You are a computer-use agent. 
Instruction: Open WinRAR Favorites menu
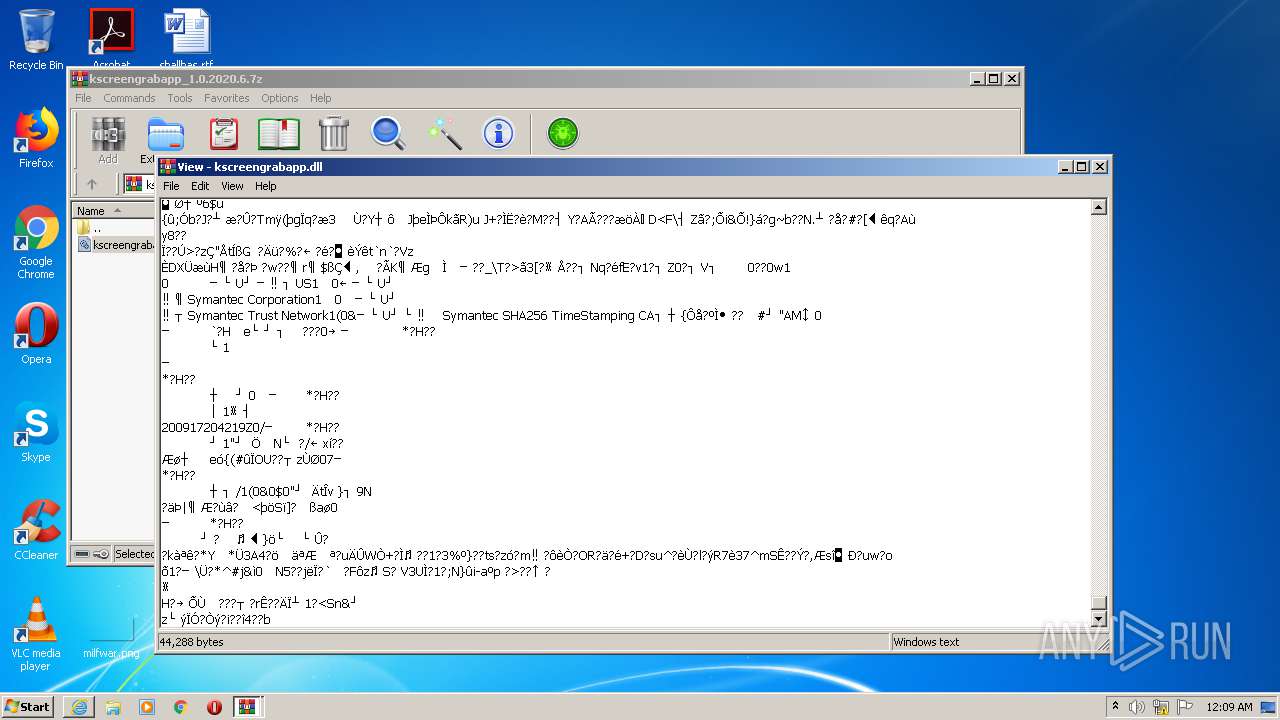point(227,98)
